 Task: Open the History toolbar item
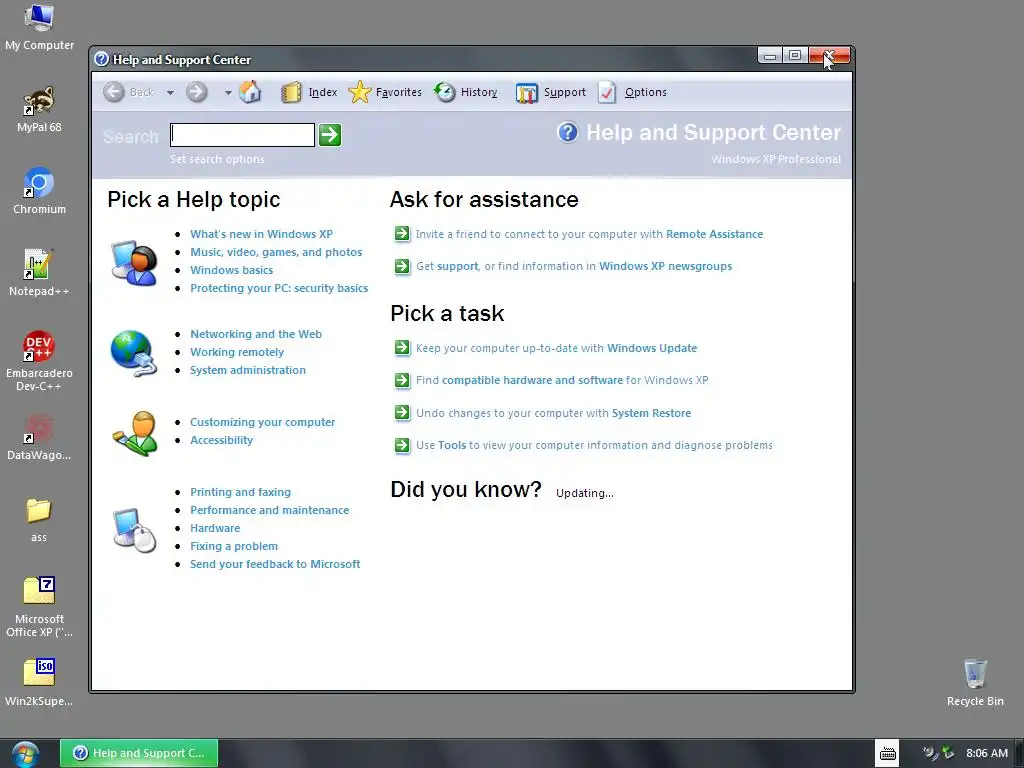[466, 92]
